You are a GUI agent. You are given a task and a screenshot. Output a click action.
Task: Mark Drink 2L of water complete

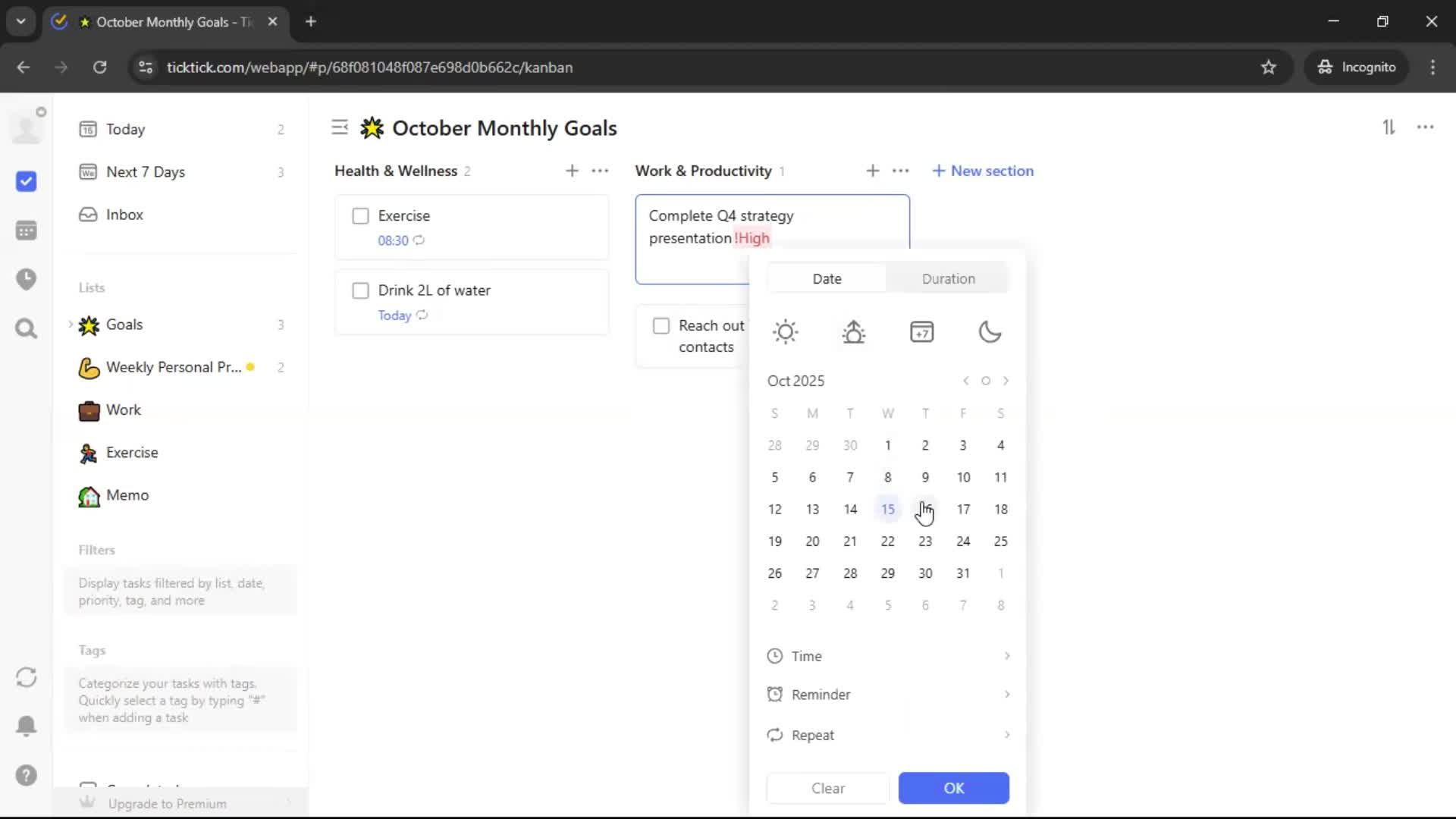click(360, 290)
